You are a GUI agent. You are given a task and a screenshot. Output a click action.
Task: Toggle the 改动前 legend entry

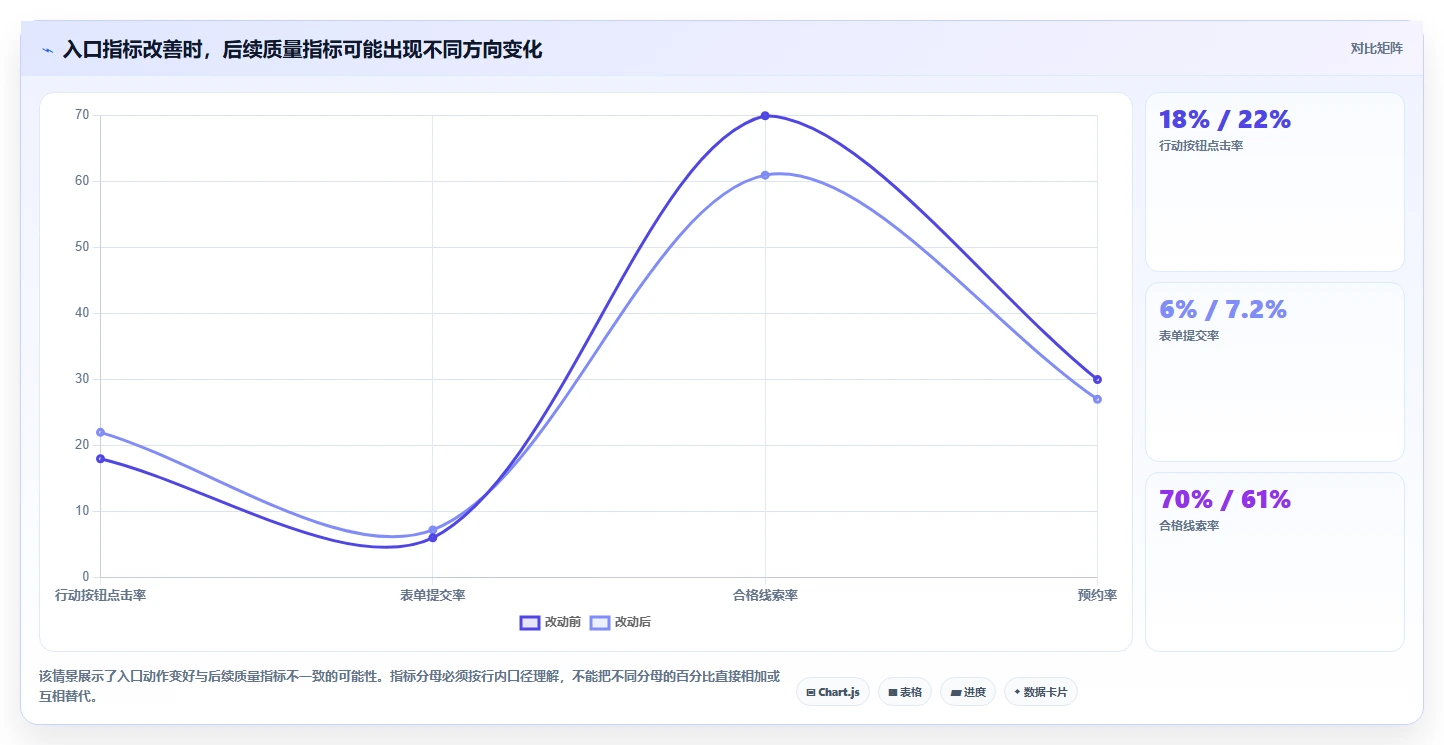pos(550,622)
